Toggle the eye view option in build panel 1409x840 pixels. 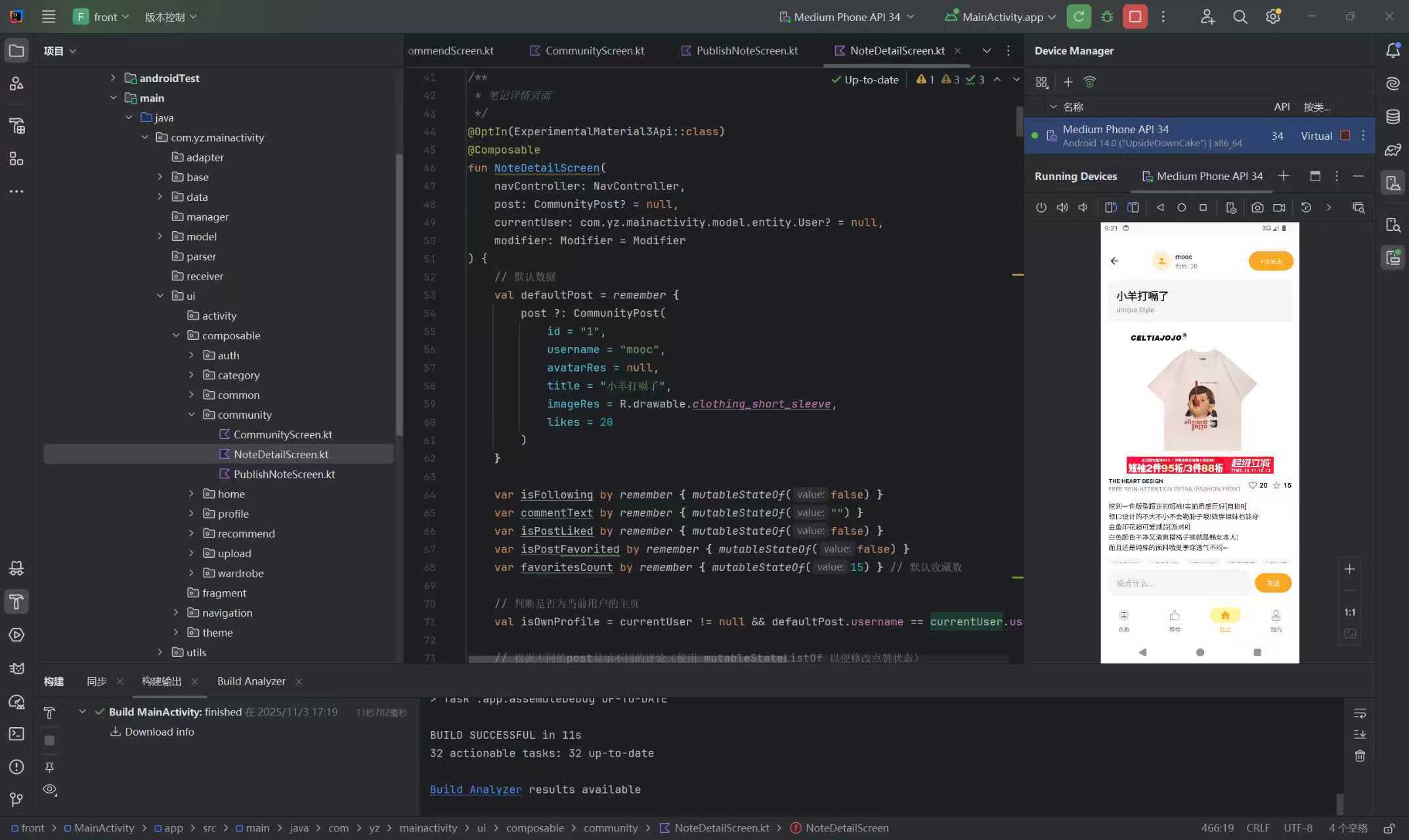pos(50,789)
